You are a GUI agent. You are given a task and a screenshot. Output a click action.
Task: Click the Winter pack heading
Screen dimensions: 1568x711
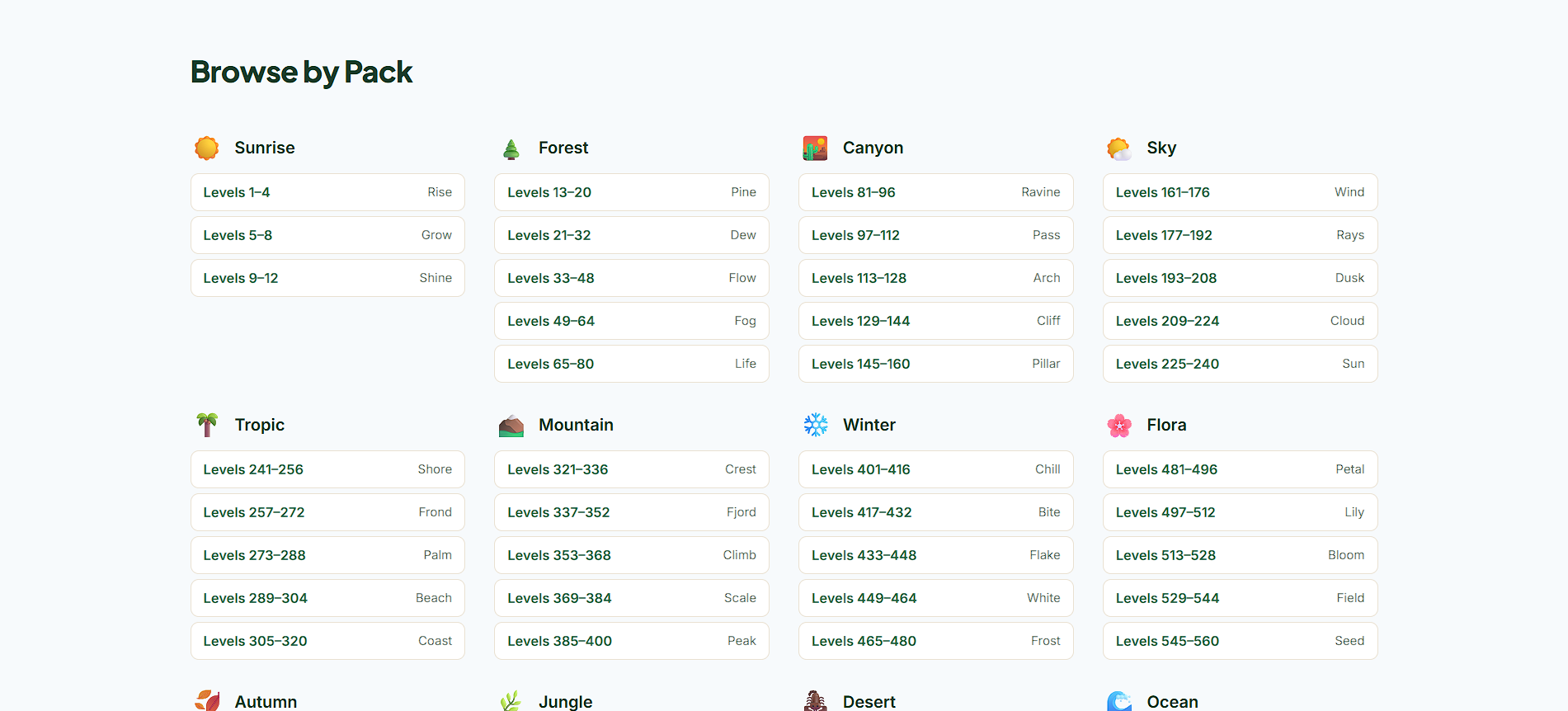point(869,426)
